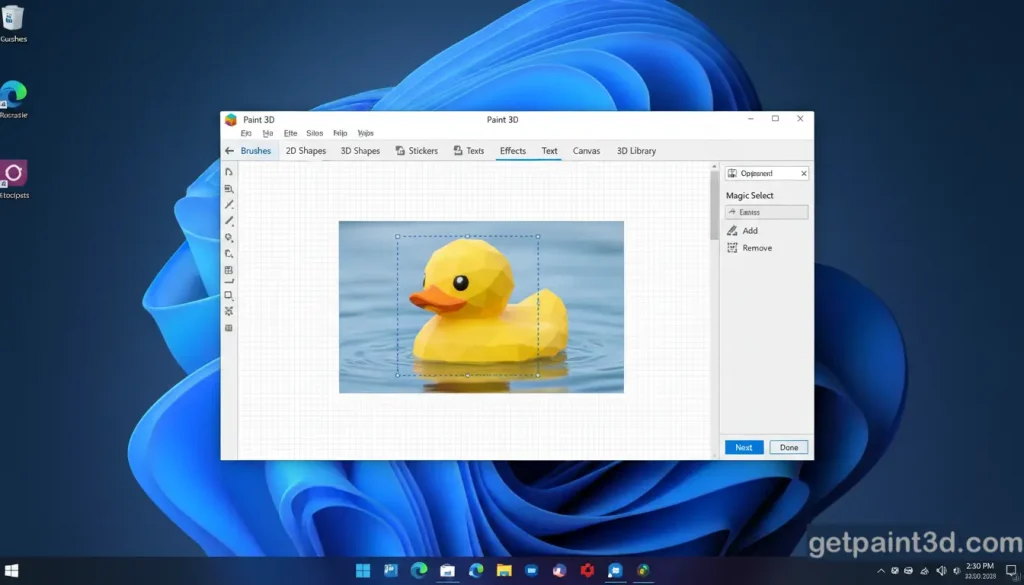The image size is (1024, 585).
Task: Click the volume icon in the system tray
Action: (x=940, y=572)
